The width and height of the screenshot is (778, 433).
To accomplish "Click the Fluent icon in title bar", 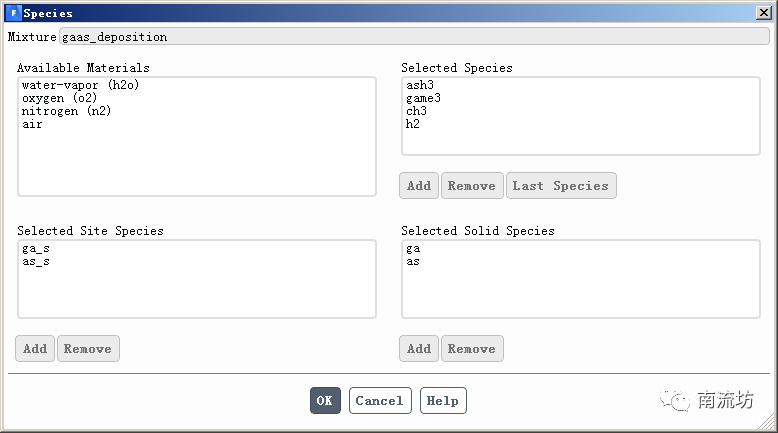I will tap(12, 13).
